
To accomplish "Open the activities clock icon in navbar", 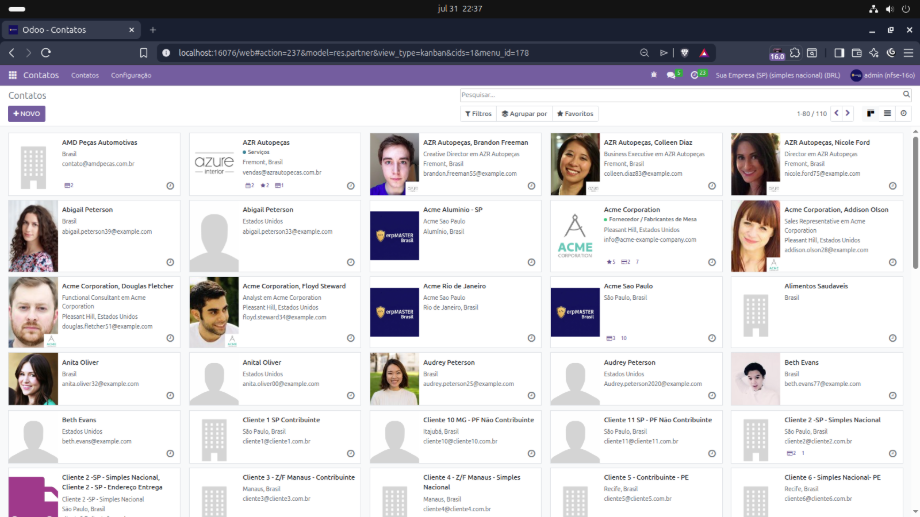I will (x=695, y=75).
